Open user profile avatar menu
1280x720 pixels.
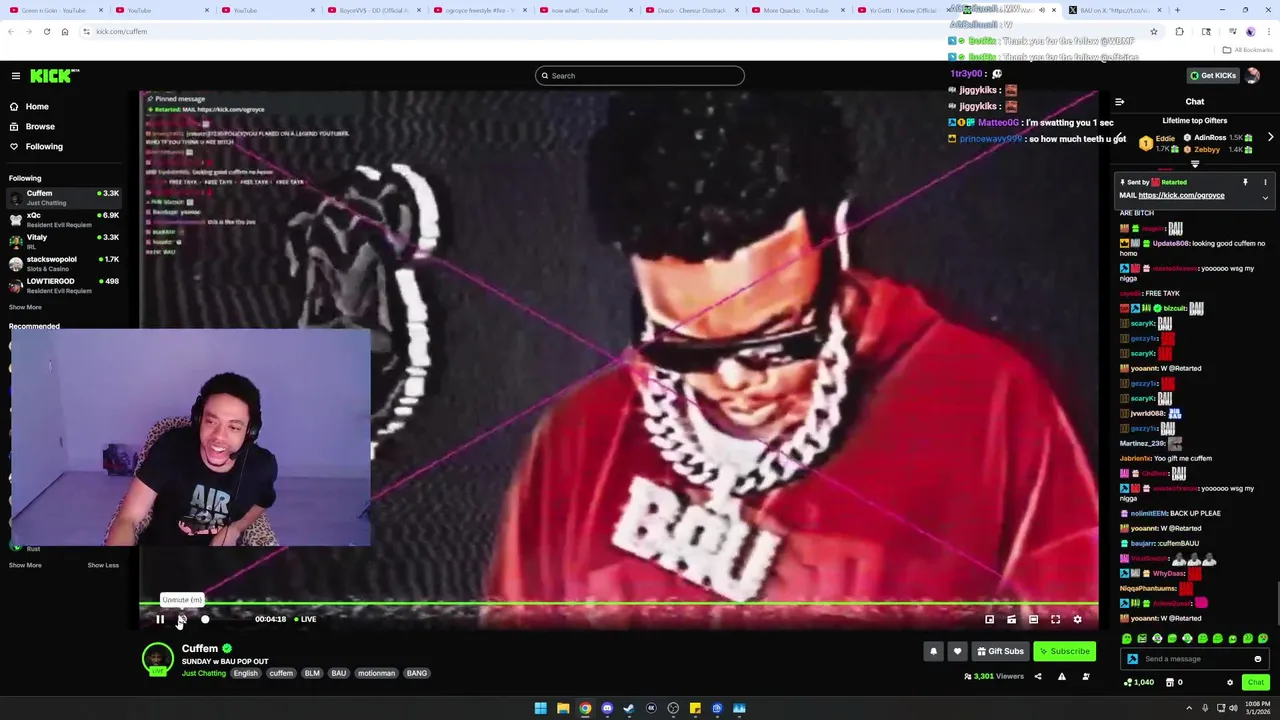[1254, 76]
